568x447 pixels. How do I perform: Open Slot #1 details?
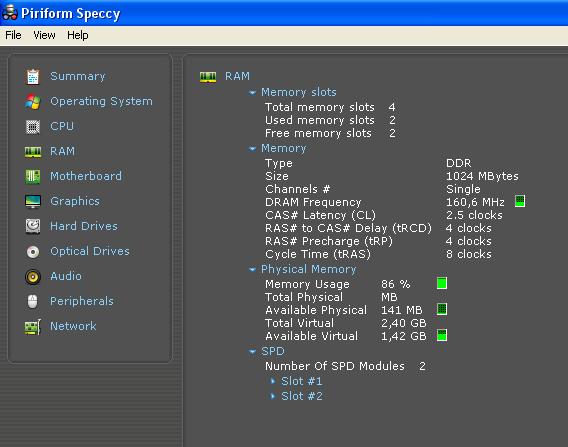pos(301,381)
